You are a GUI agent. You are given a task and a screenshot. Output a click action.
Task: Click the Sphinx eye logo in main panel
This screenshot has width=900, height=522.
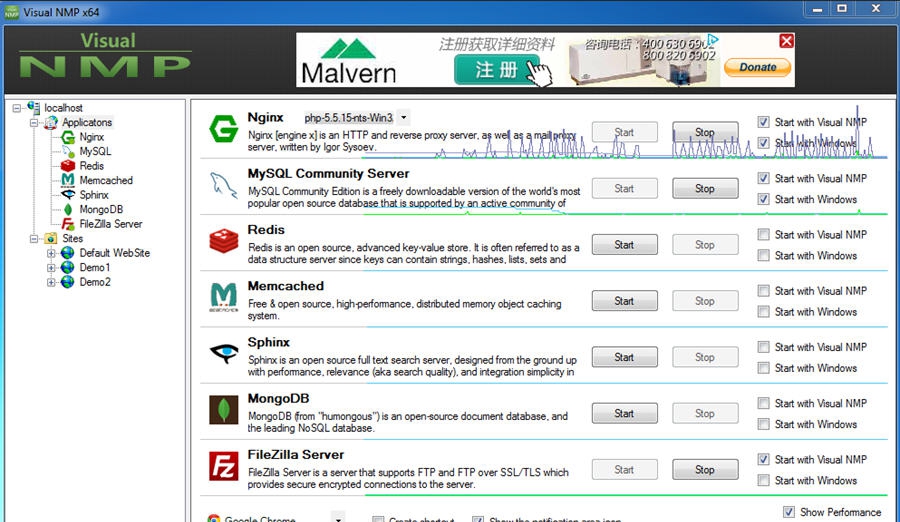tap(223, 352)
